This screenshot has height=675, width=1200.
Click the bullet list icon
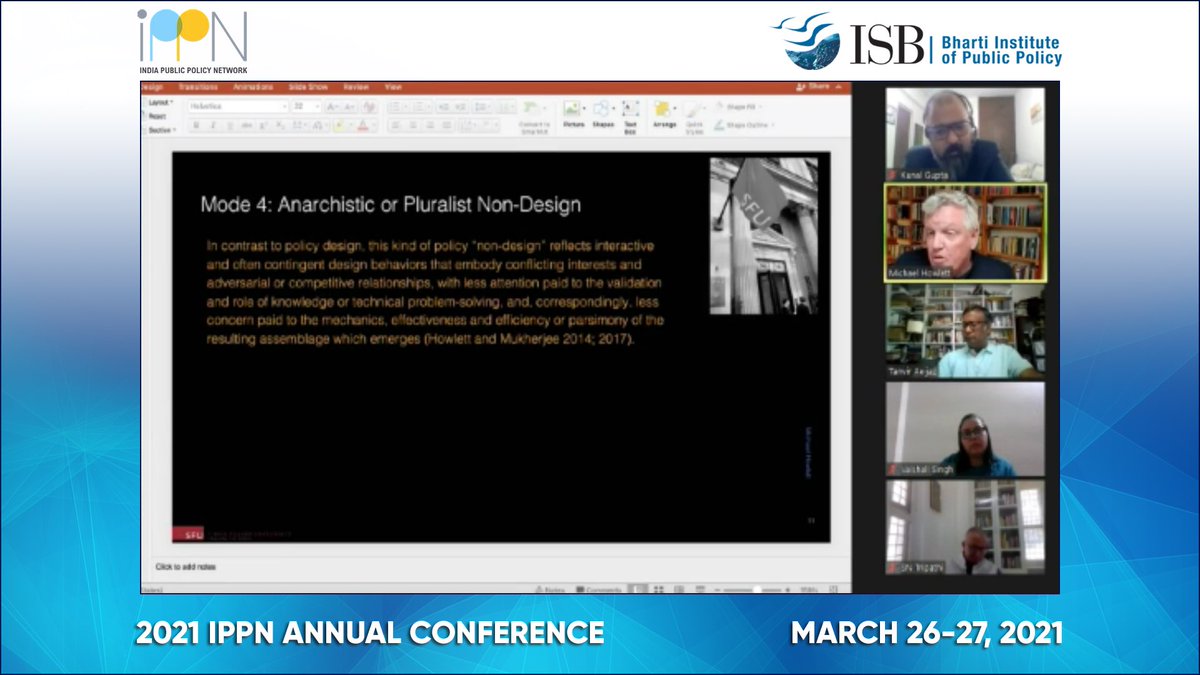(395, 106)
